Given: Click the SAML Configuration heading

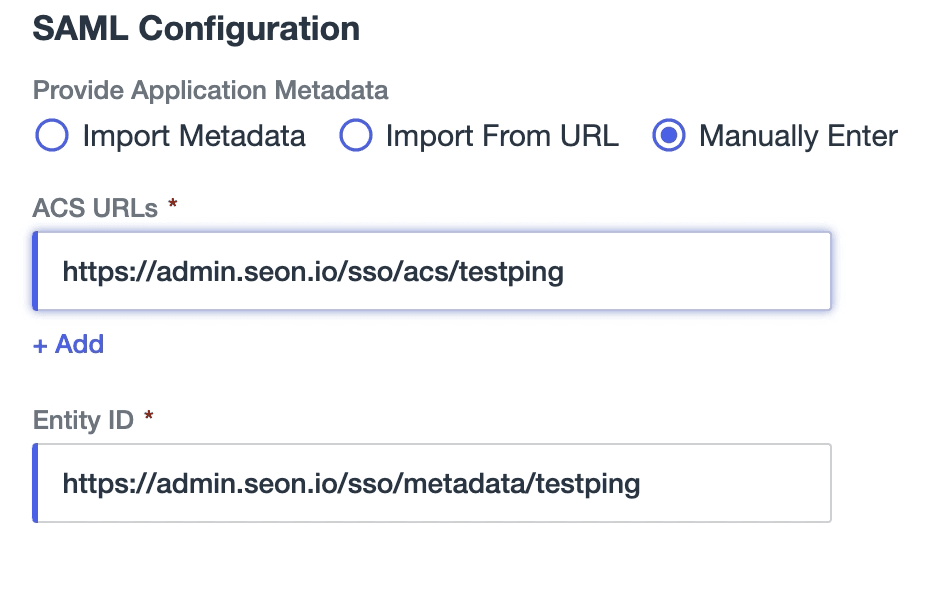Looking at the screenshot, I should (x=196, y=28).
